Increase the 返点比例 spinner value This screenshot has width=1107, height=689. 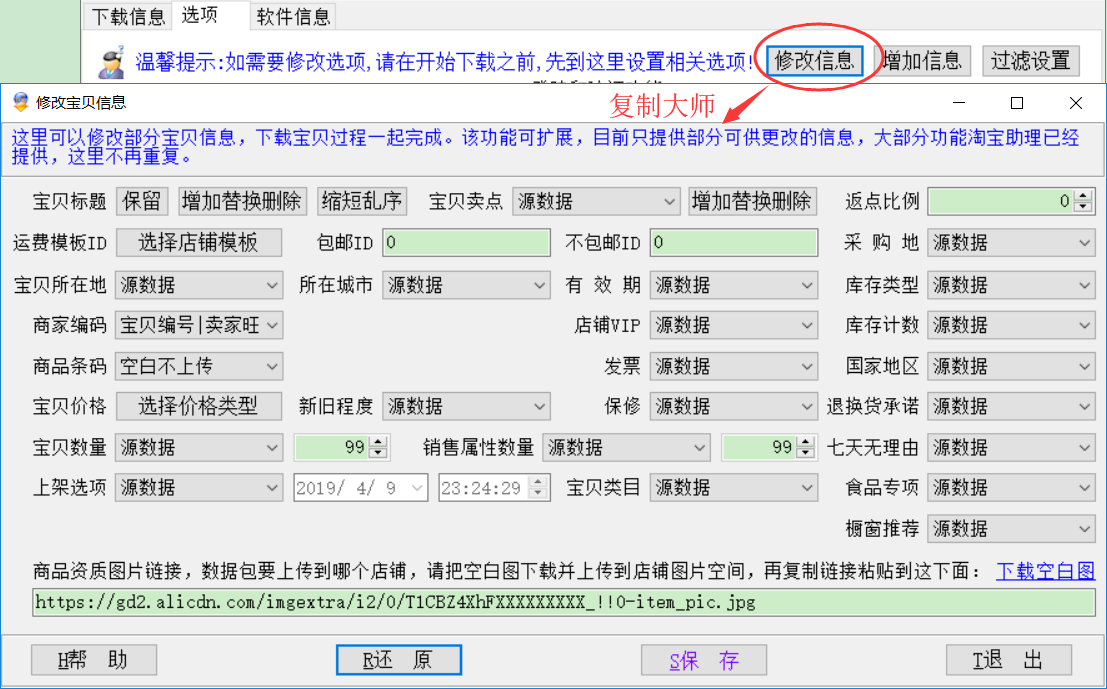pyautogui.click(x=1084, y=197)
